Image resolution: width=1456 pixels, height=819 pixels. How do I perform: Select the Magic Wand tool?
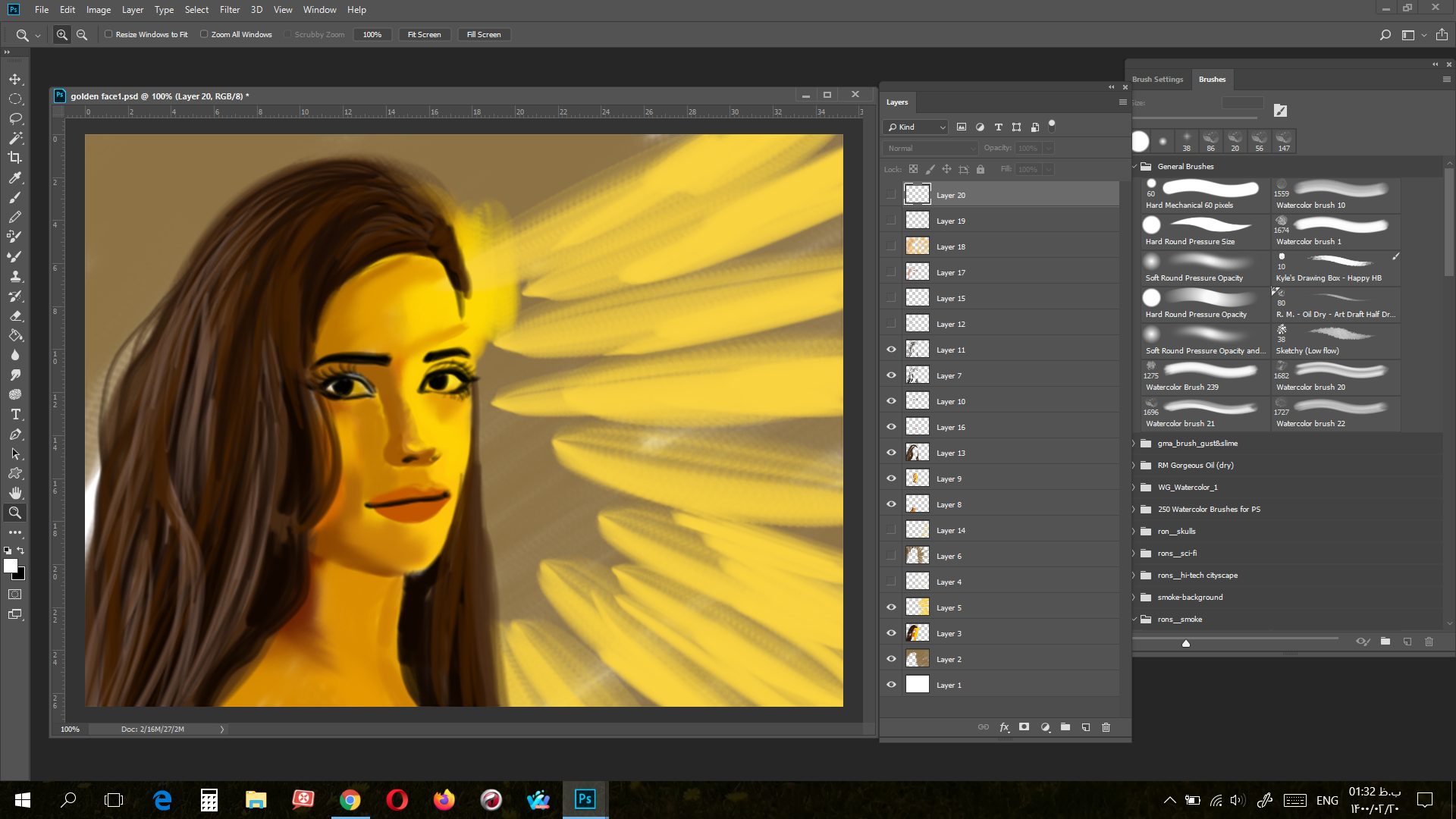15,138
